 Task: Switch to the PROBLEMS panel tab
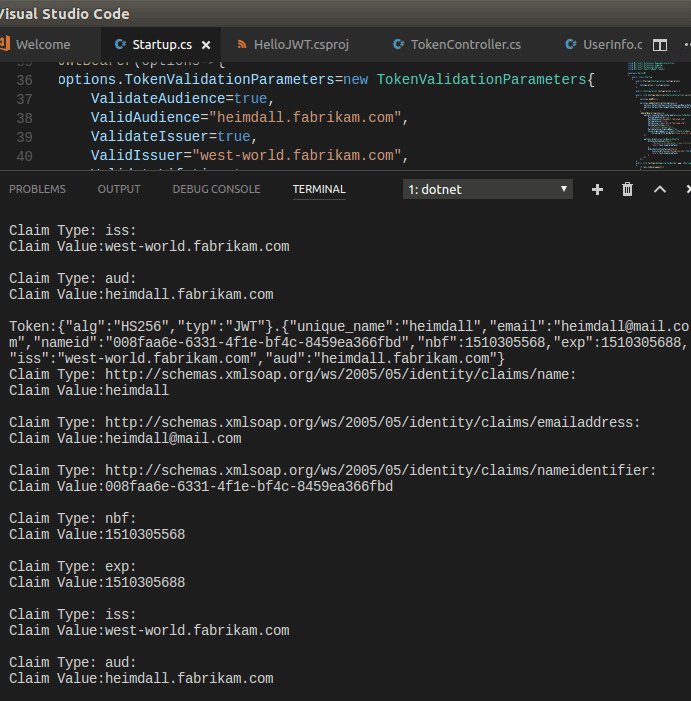37,189
